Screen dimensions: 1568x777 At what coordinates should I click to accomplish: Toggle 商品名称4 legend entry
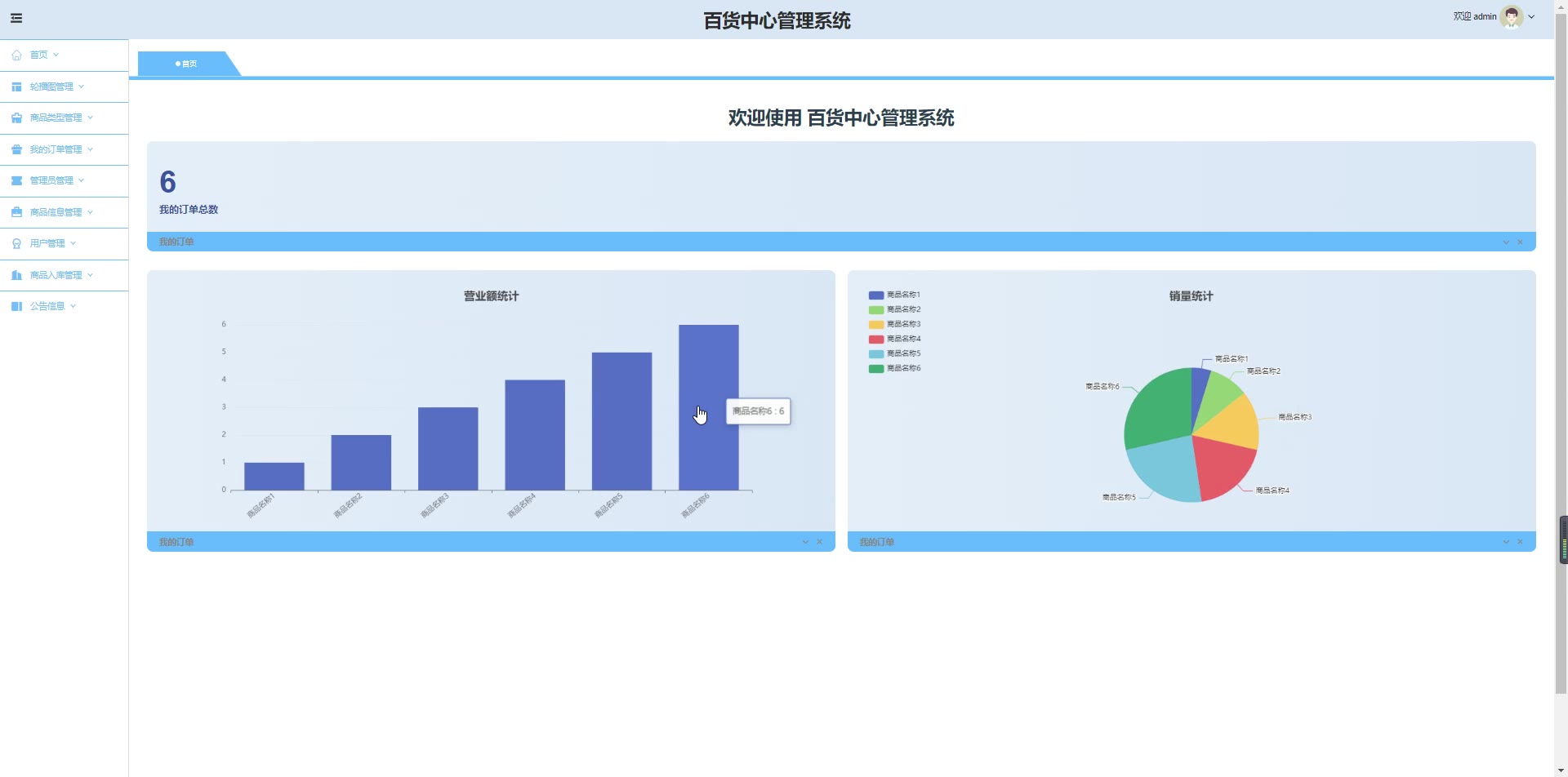[895, 339]
